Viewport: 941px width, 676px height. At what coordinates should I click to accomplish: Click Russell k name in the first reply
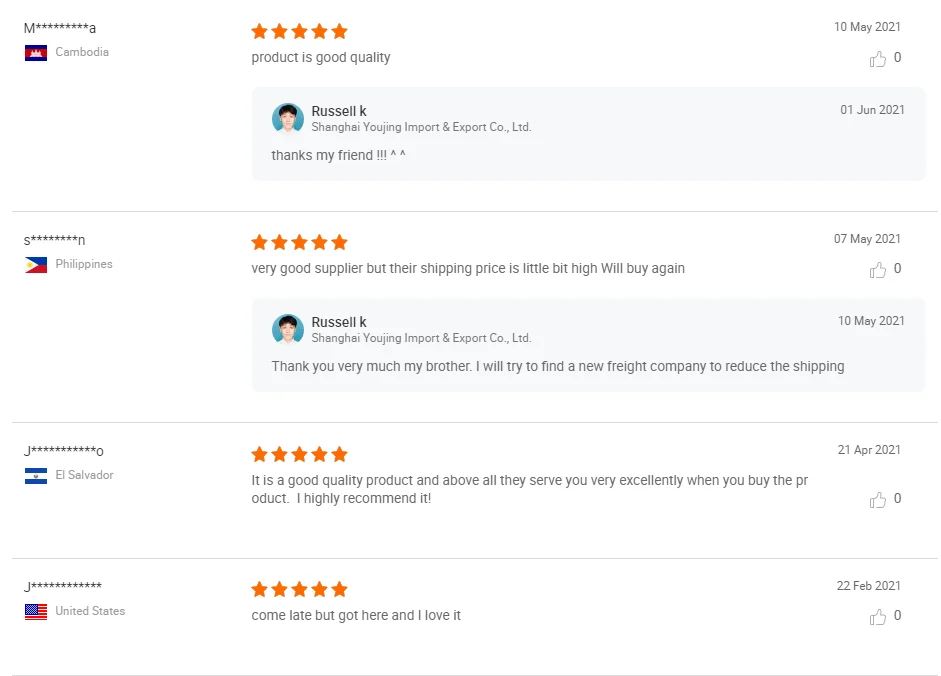(x=339, y=111)
